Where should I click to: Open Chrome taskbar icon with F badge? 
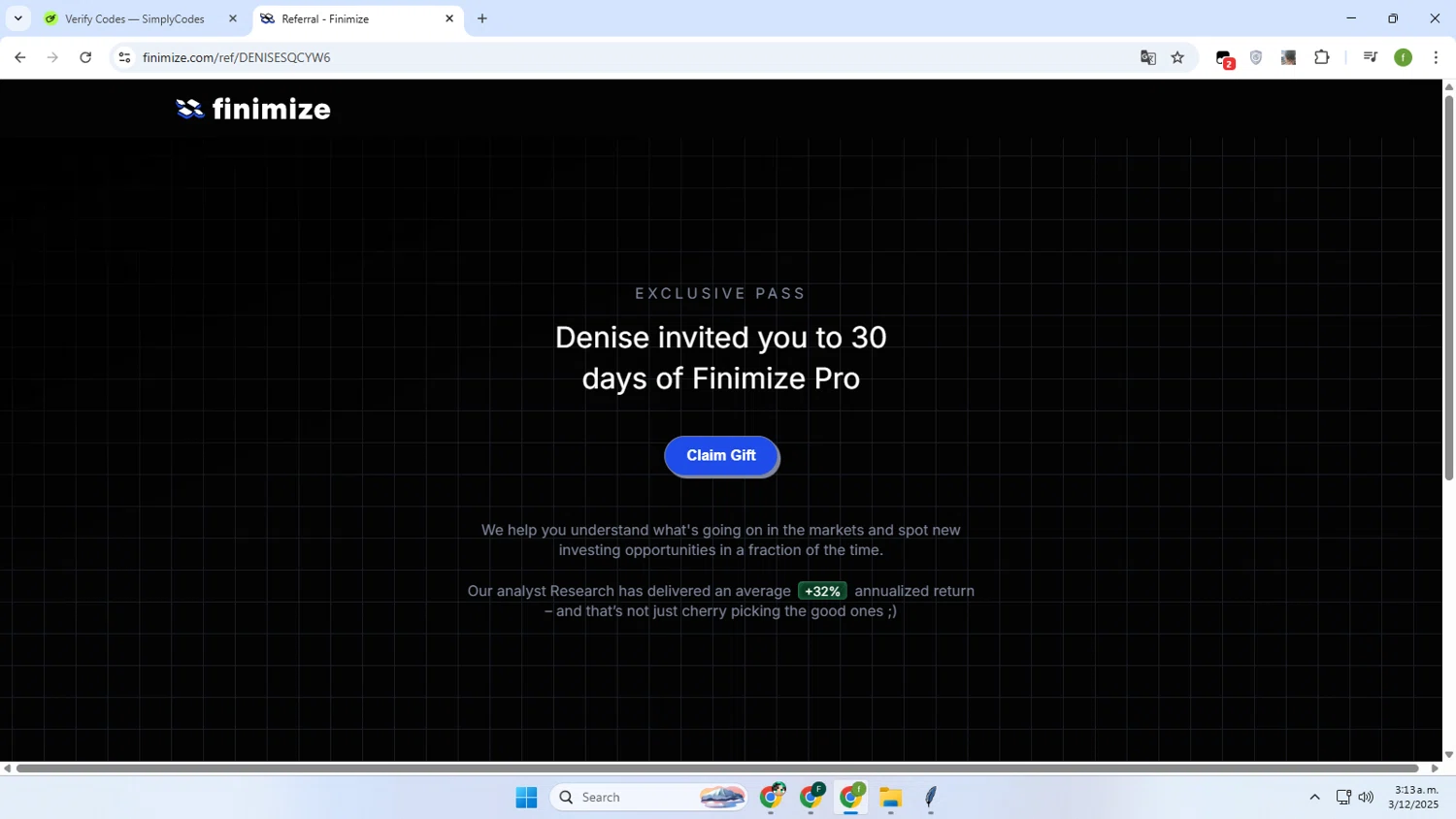point(812,798)
